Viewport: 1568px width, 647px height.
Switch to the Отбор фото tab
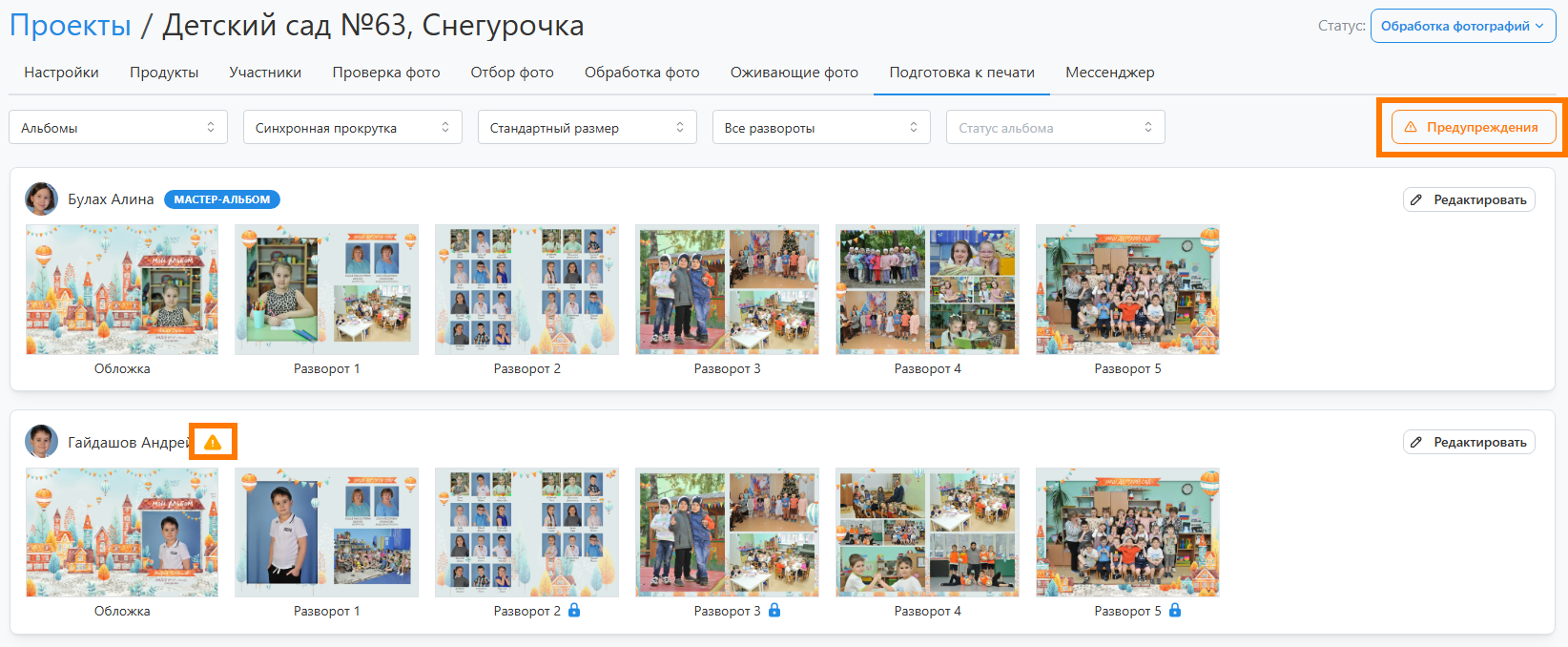[511, 73]
